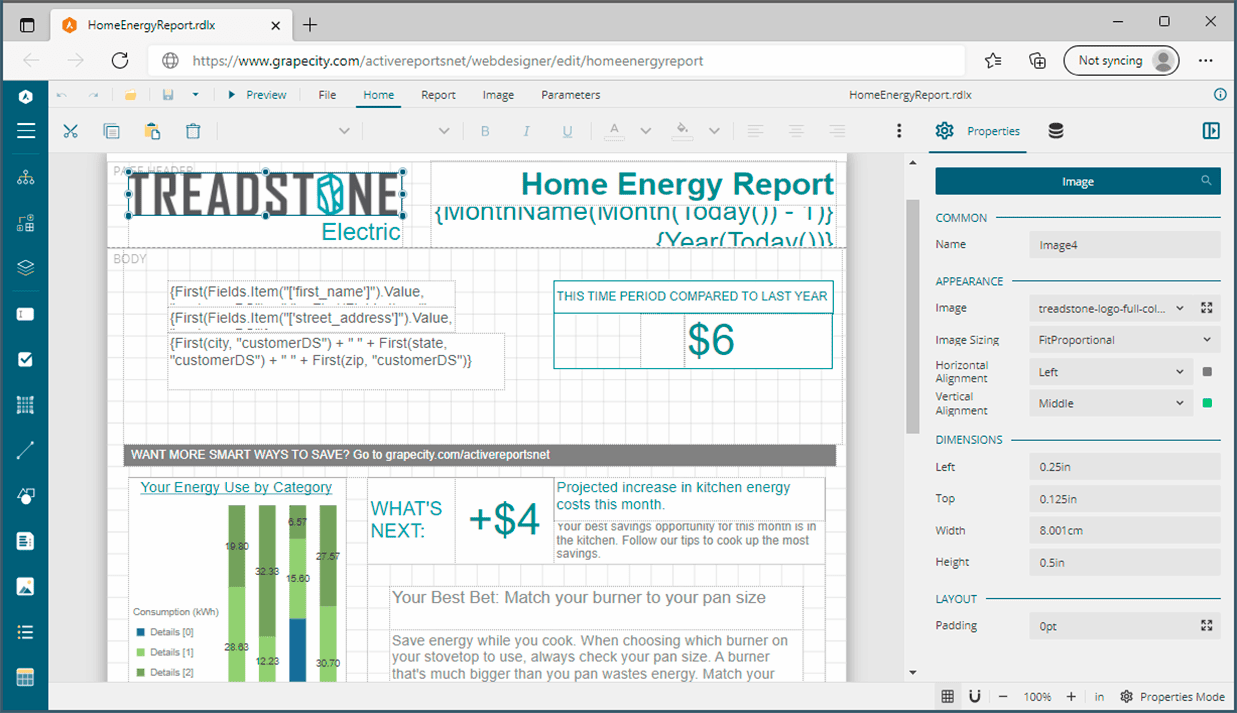Open the Horizontal Alignment dropdown

click(x=1109, y=372)
